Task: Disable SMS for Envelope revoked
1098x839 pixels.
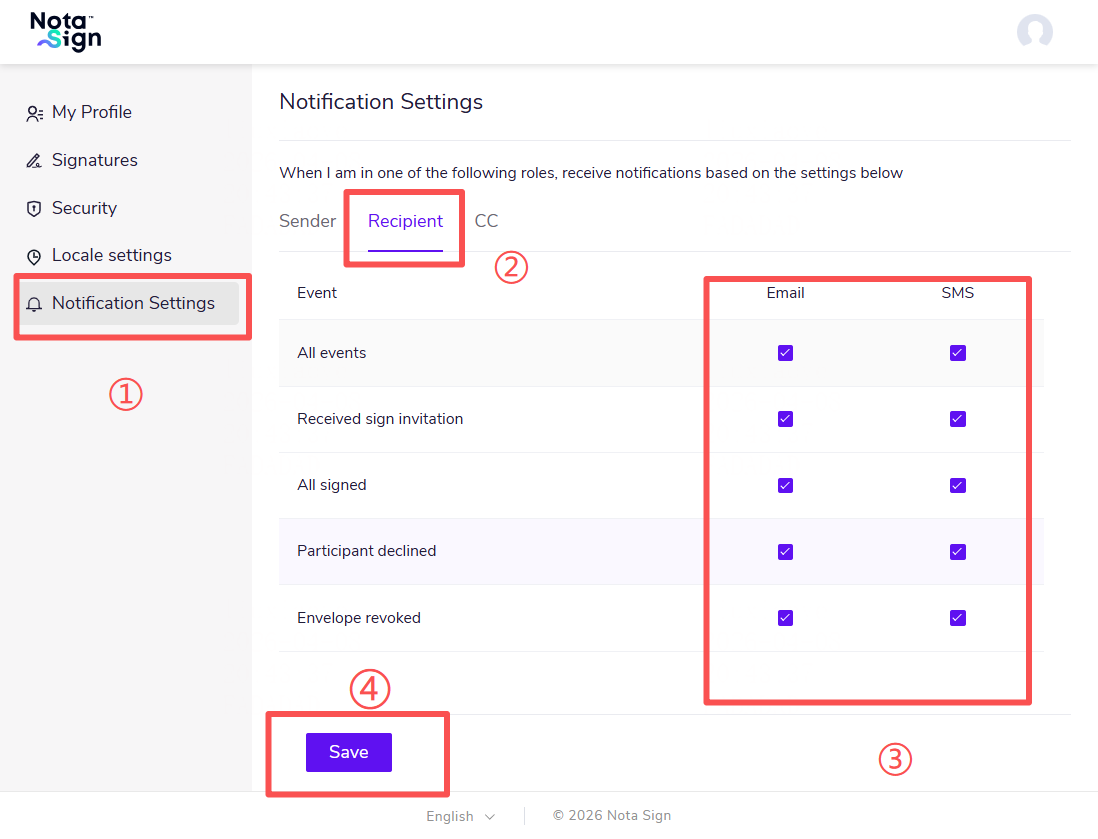Action: (958, 618)
